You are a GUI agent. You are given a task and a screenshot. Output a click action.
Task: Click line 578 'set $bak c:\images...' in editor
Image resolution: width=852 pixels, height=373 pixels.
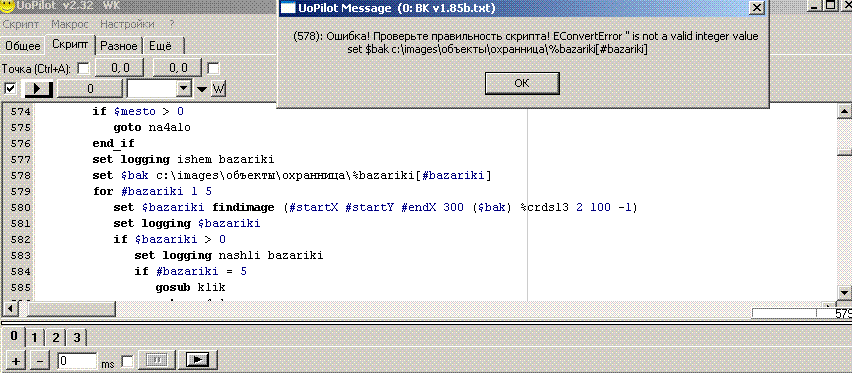coord(292,176)
